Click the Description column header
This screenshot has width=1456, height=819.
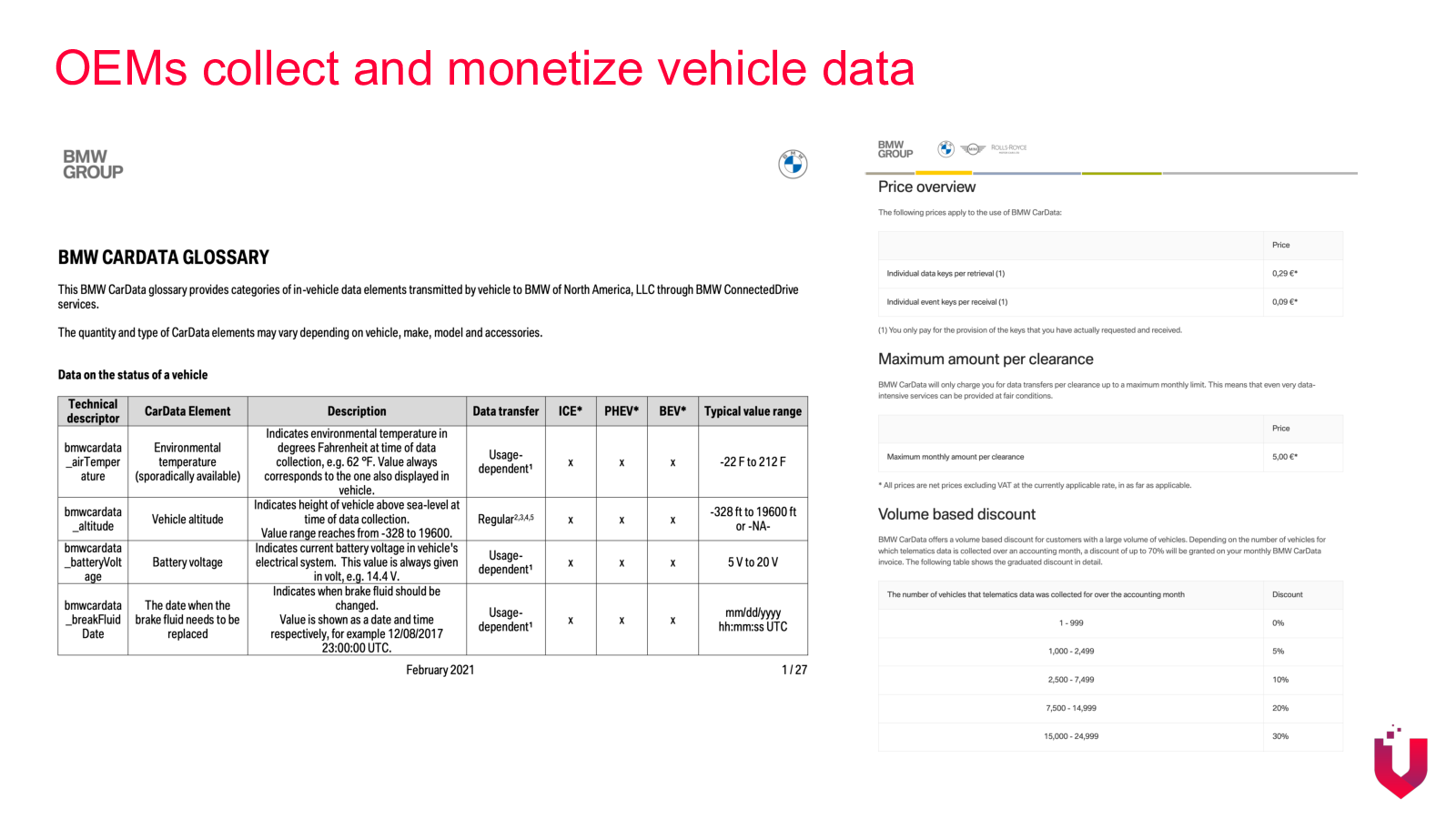357,411
